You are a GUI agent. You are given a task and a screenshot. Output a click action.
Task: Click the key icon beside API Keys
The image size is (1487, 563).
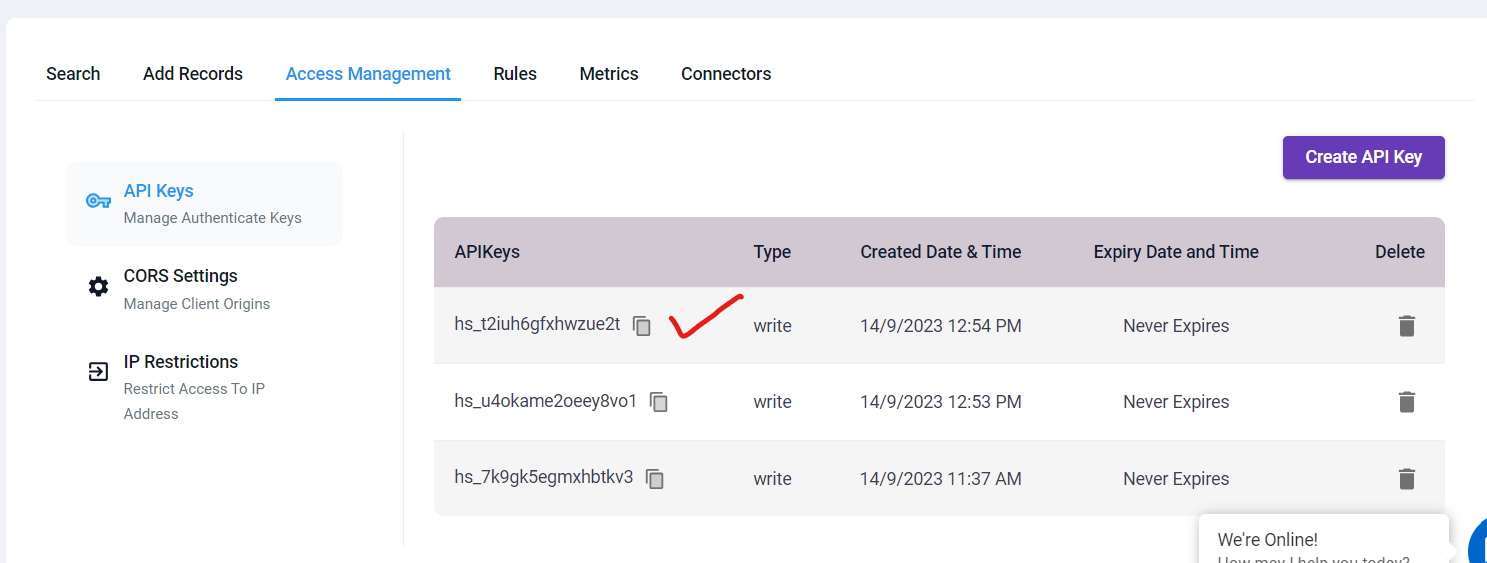click(98, 201)
